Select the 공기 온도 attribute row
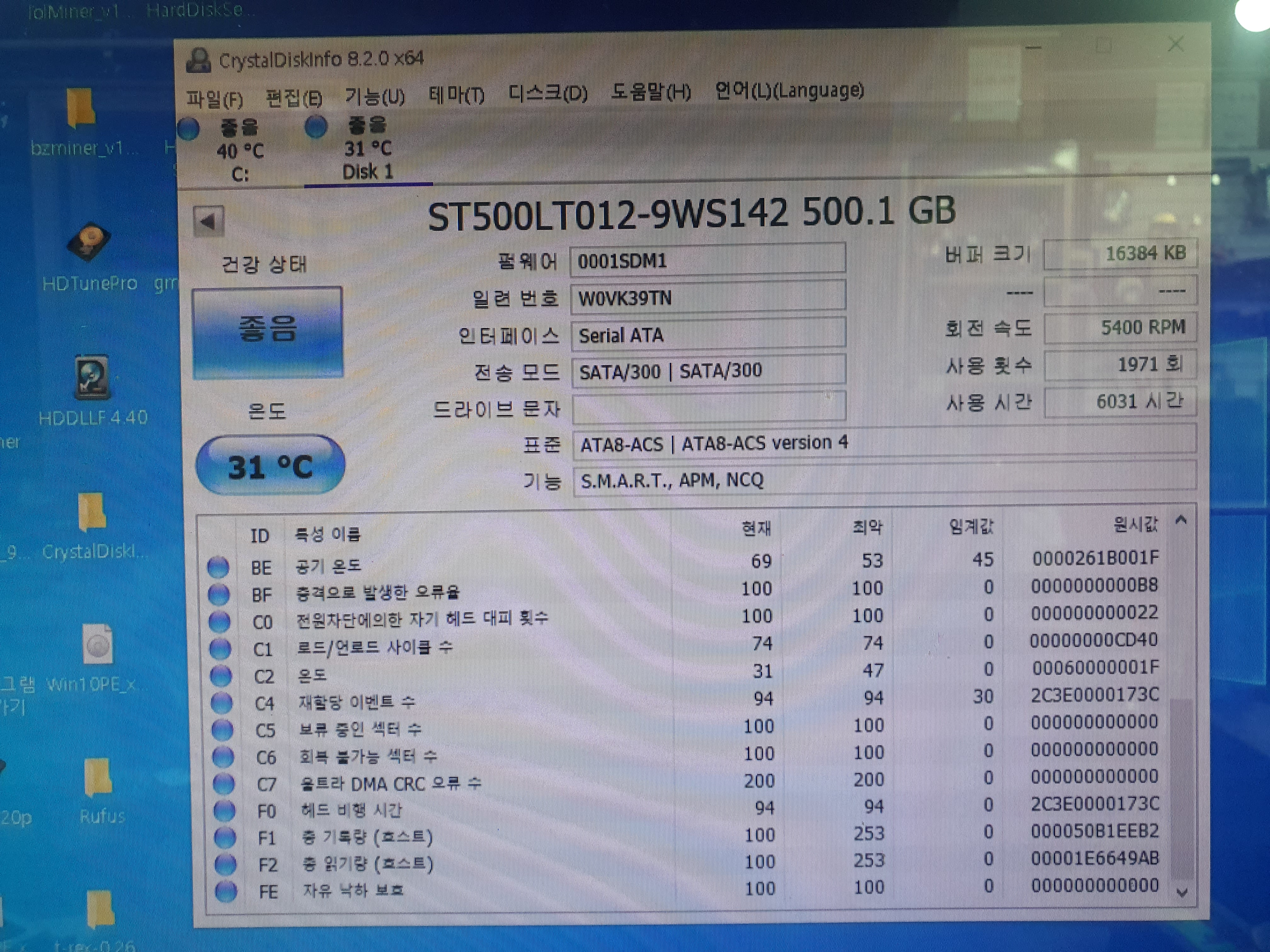This screenshot has width=1270, height=952. point(683,564)
